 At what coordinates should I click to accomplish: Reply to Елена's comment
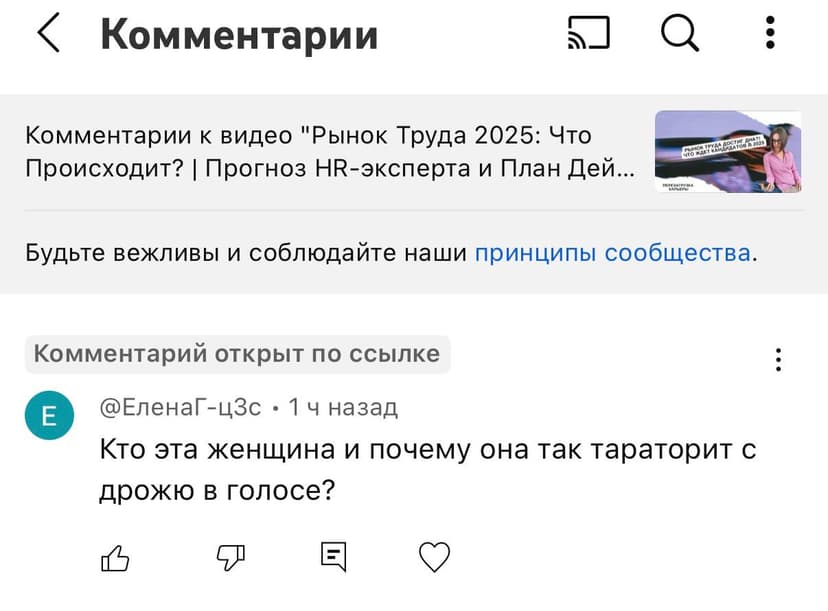click(x=334, y=556)
